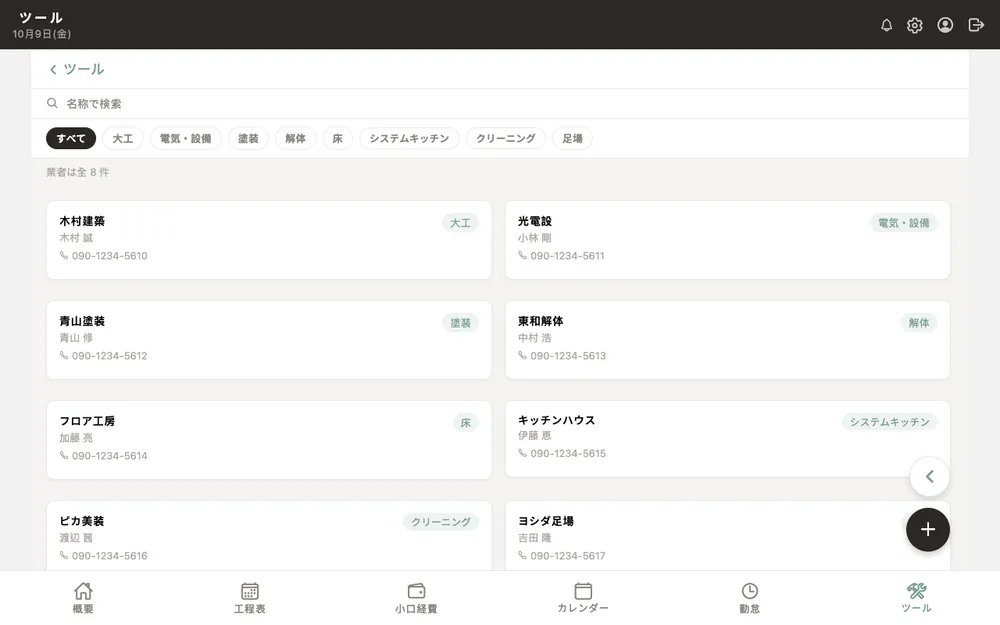Click phone icon for 090-1234-5610
Screen dimensions: 1000x625
click(x=64, y=255)
